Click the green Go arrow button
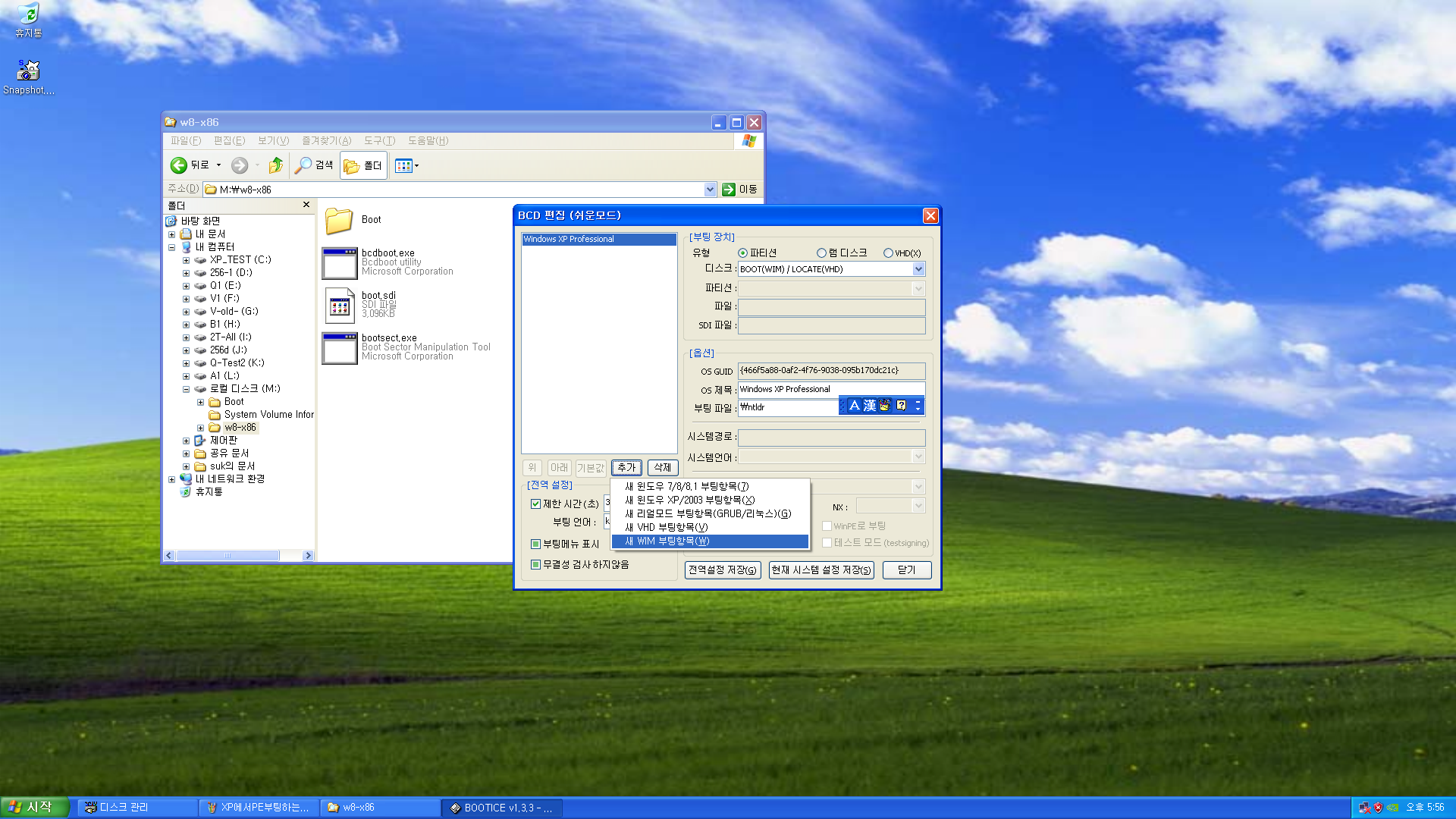Image resolution: width=1456 pixels, height=819 pixels. (x=729, y=190)
